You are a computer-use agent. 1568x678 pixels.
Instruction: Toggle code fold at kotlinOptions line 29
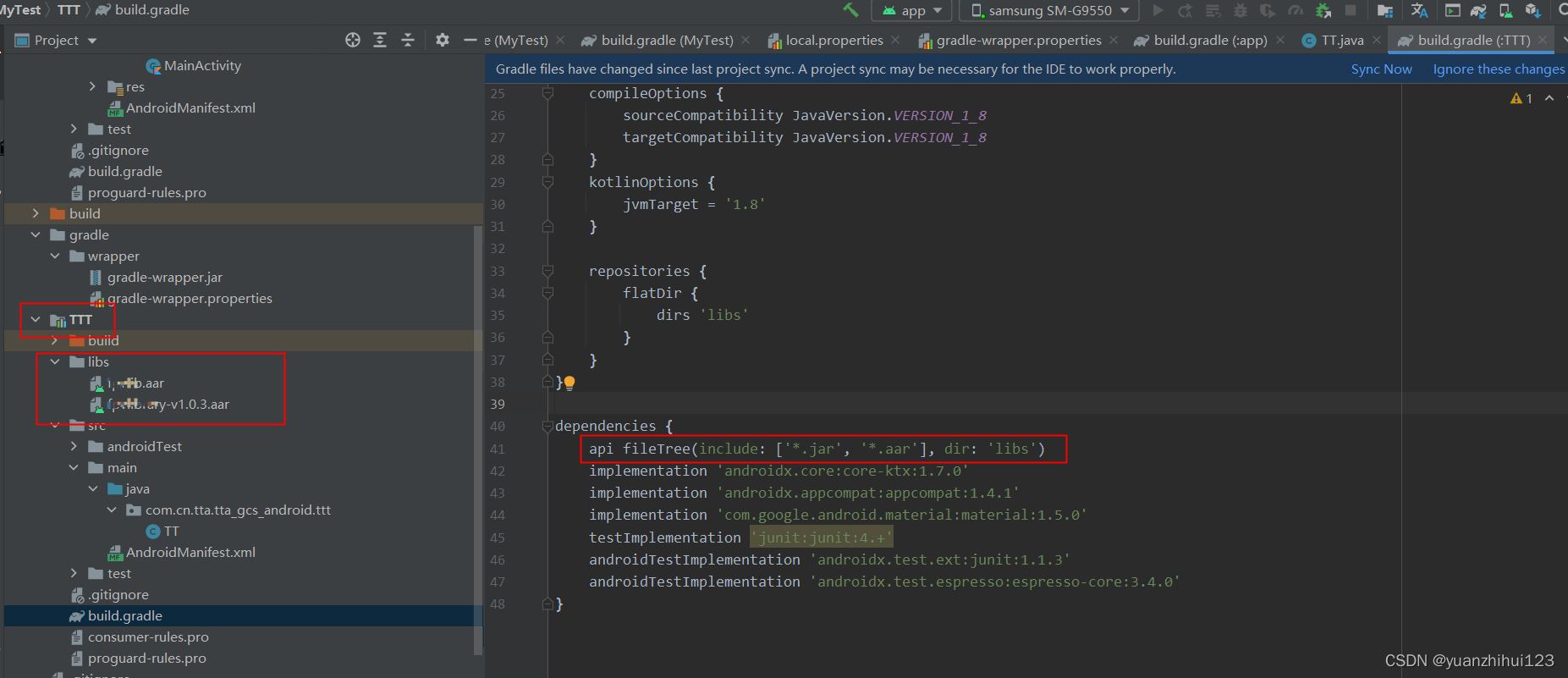point(547,182)
